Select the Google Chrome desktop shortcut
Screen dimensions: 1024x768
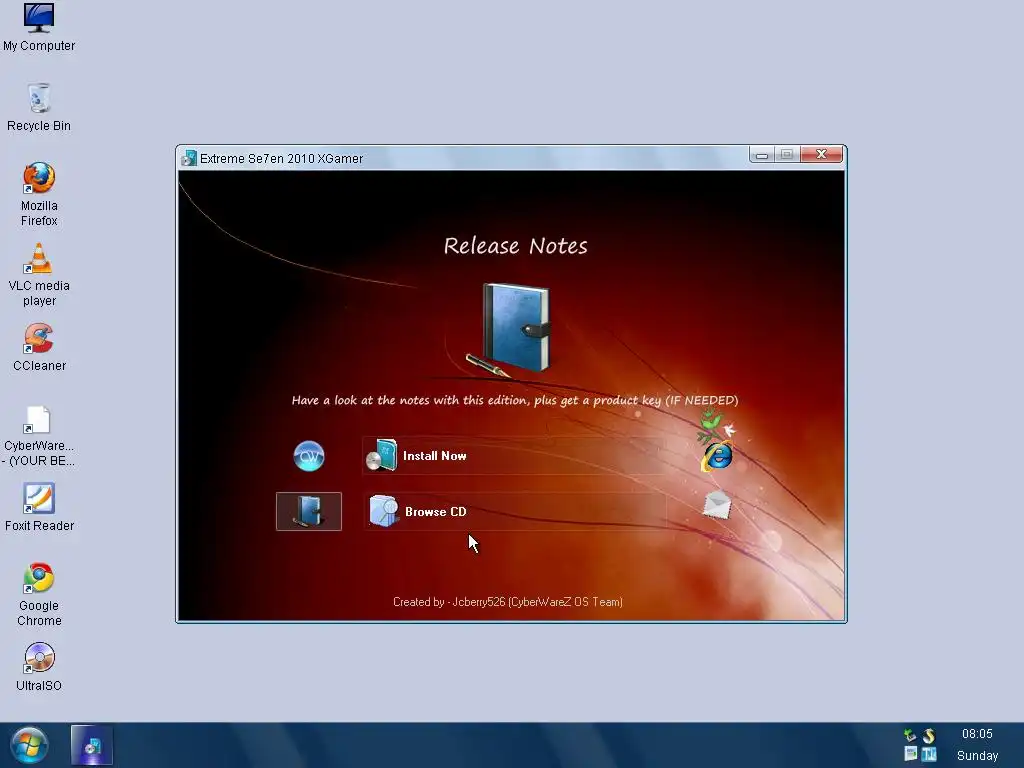tap(39, 595)
